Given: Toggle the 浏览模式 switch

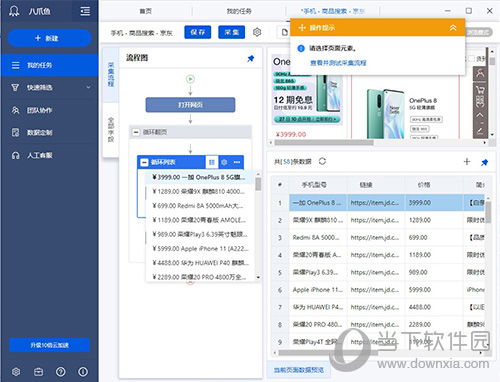Looking at the screenshot, I should [x=479, y=32].
